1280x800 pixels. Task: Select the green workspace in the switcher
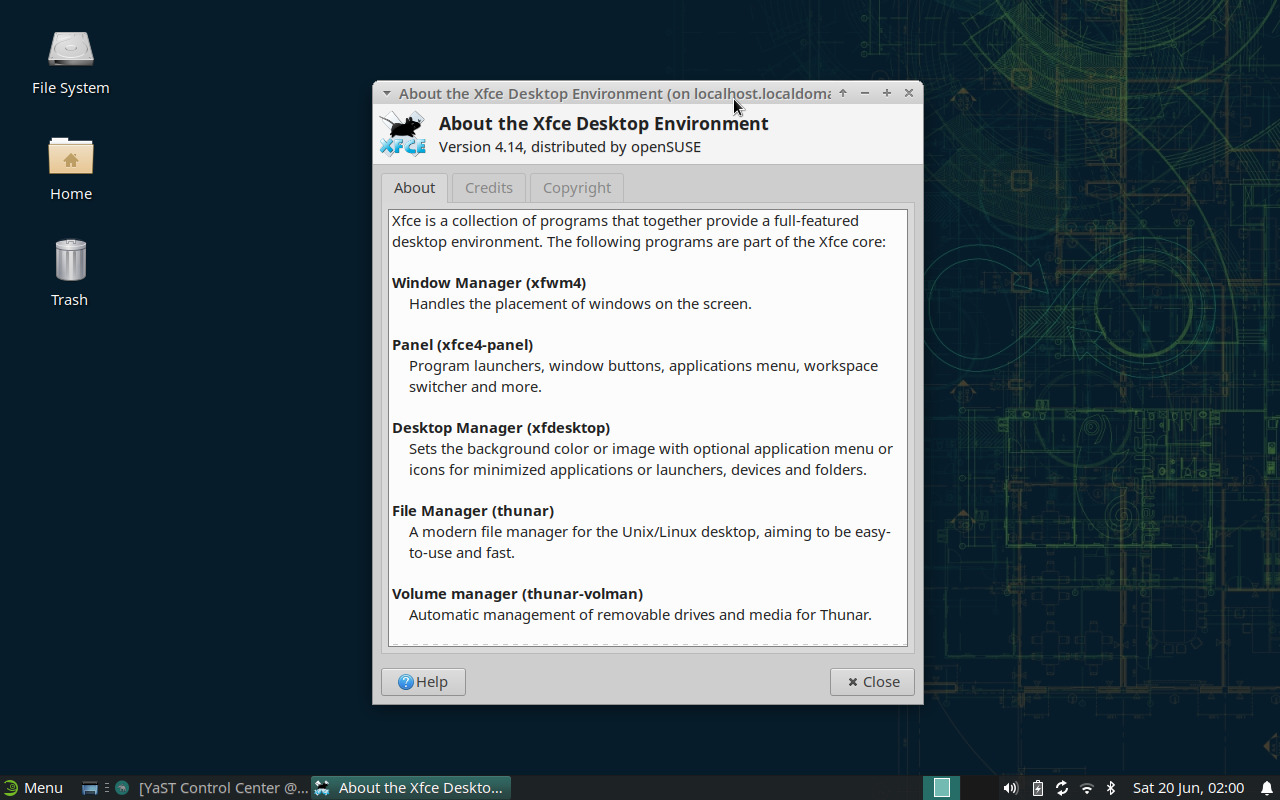coord(940,788)
